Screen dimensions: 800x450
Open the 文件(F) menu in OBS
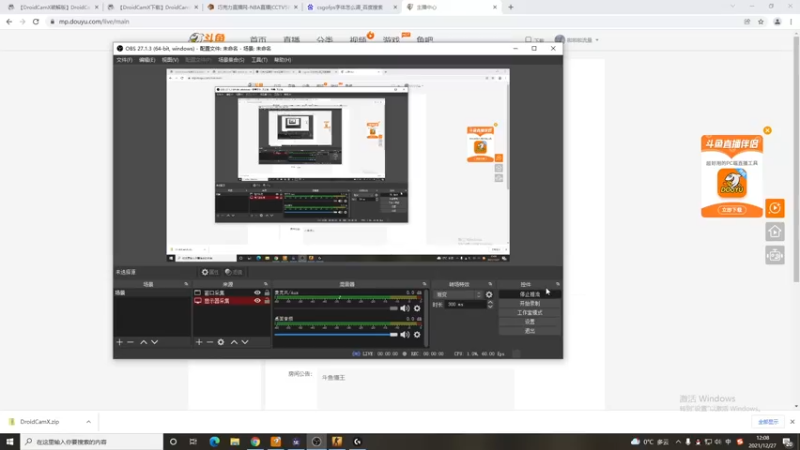tap(124, 60)
